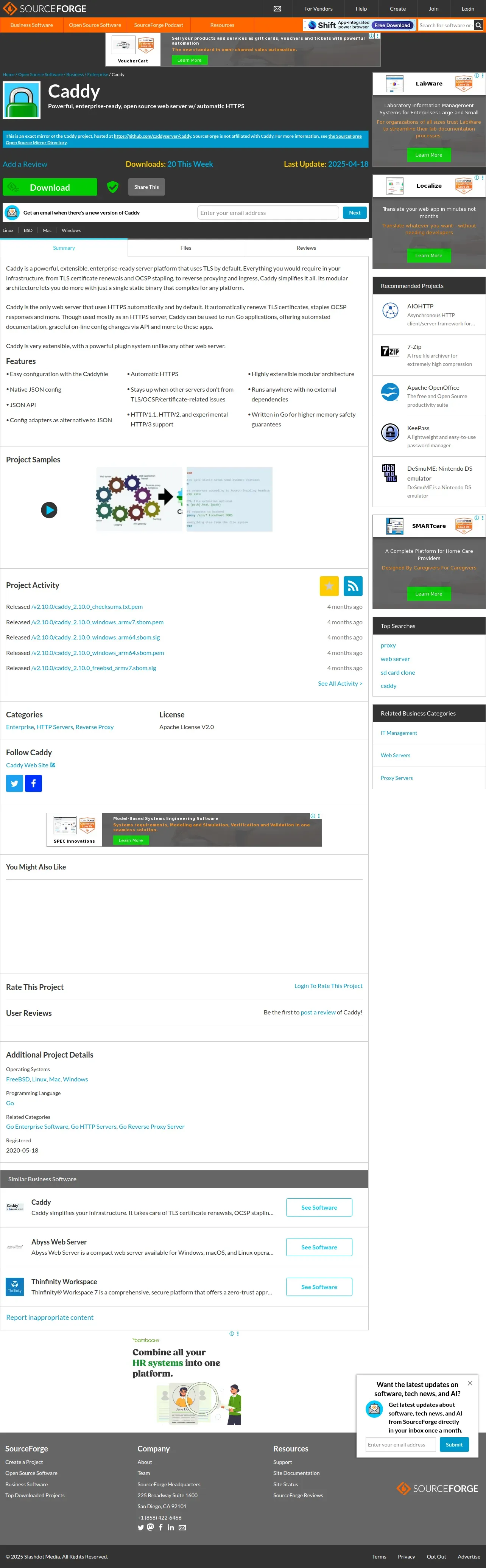Click the Free Download Shift banner button
The image size is (486, 1568).
392,25
